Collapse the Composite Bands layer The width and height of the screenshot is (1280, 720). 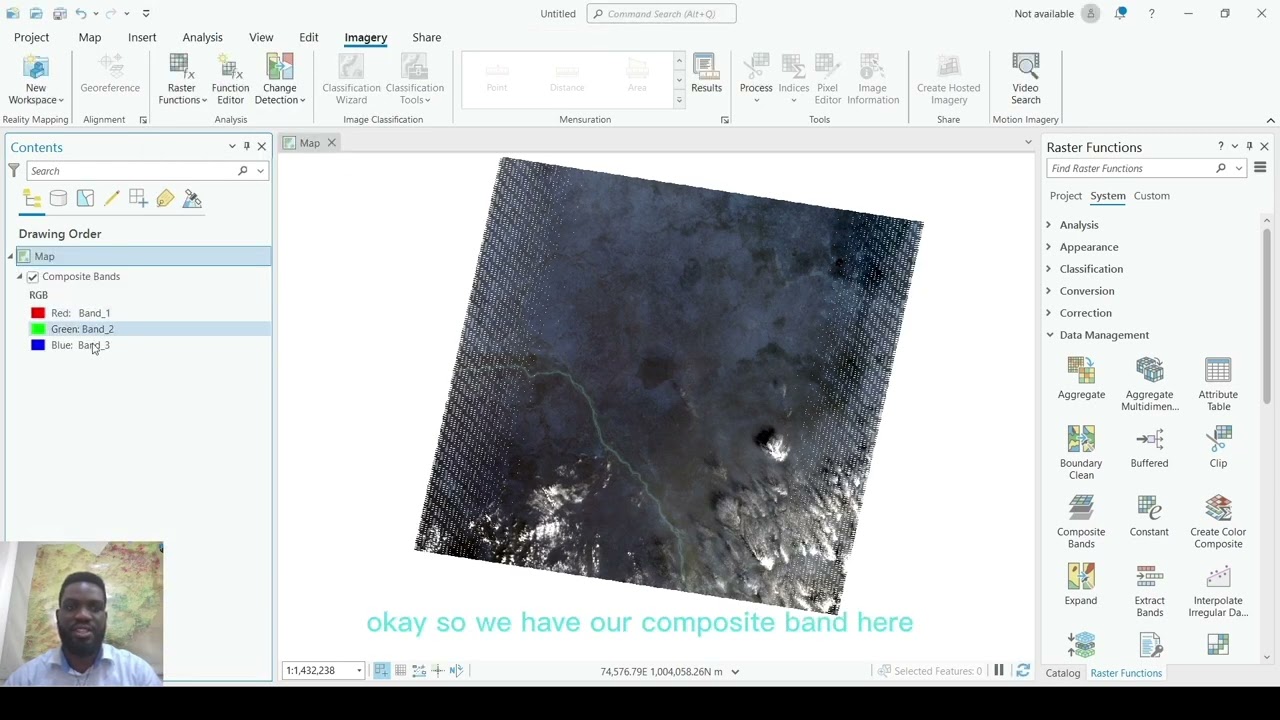(x=19, y=276)
